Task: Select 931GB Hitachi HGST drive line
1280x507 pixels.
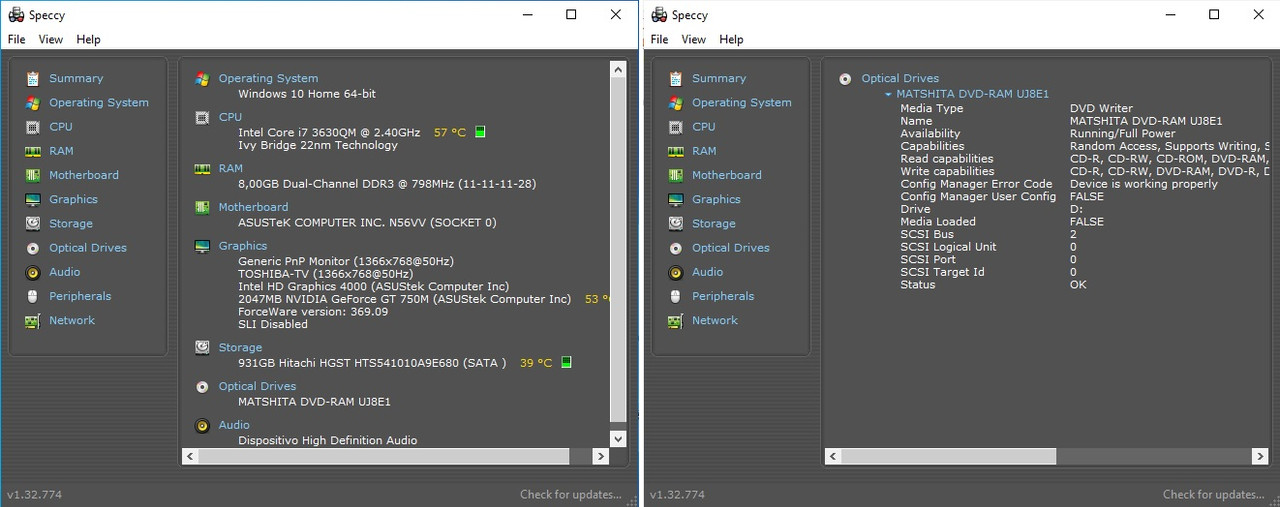Action: 372,363
